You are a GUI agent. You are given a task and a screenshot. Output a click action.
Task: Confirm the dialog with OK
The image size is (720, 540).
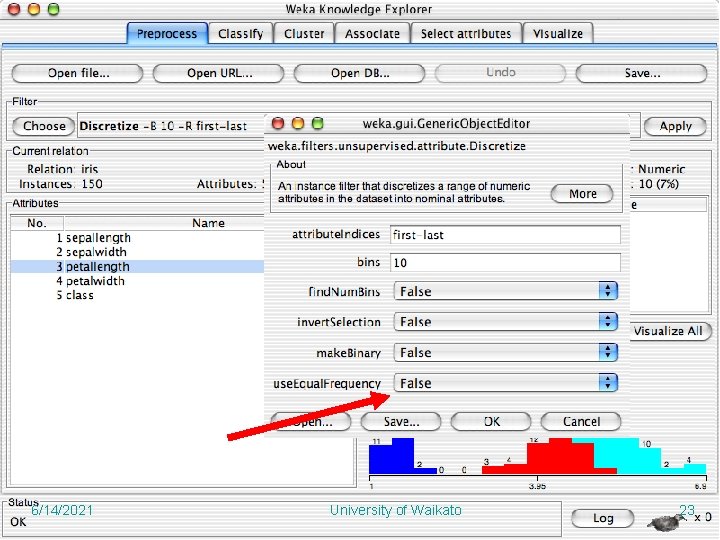[x=491, y=422]
